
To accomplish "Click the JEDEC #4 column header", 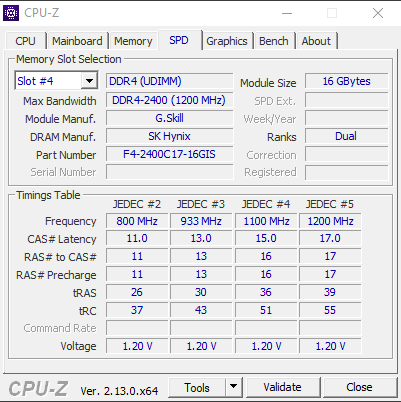I will pyautogui.click(x=266, y=204).
